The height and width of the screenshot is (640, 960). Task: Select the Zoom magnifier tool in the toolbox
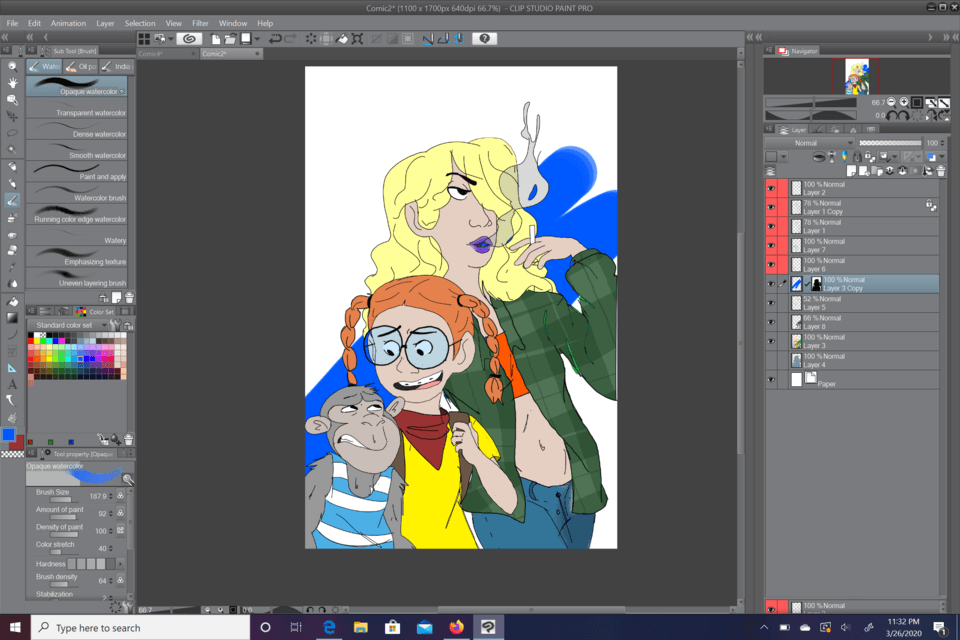[12, 66]
